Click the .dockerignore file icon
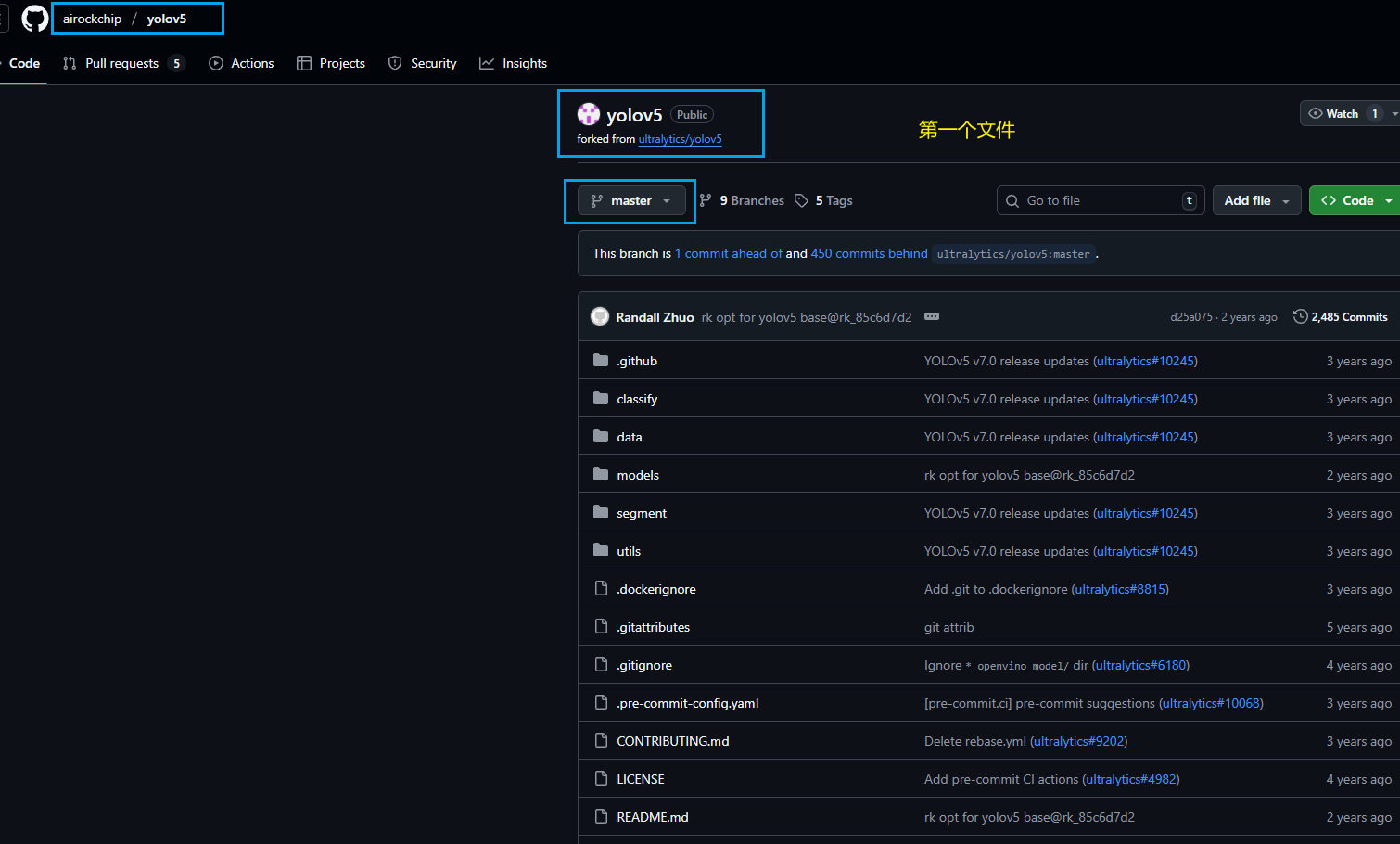The image size is (1400, 844). (601, 588)
